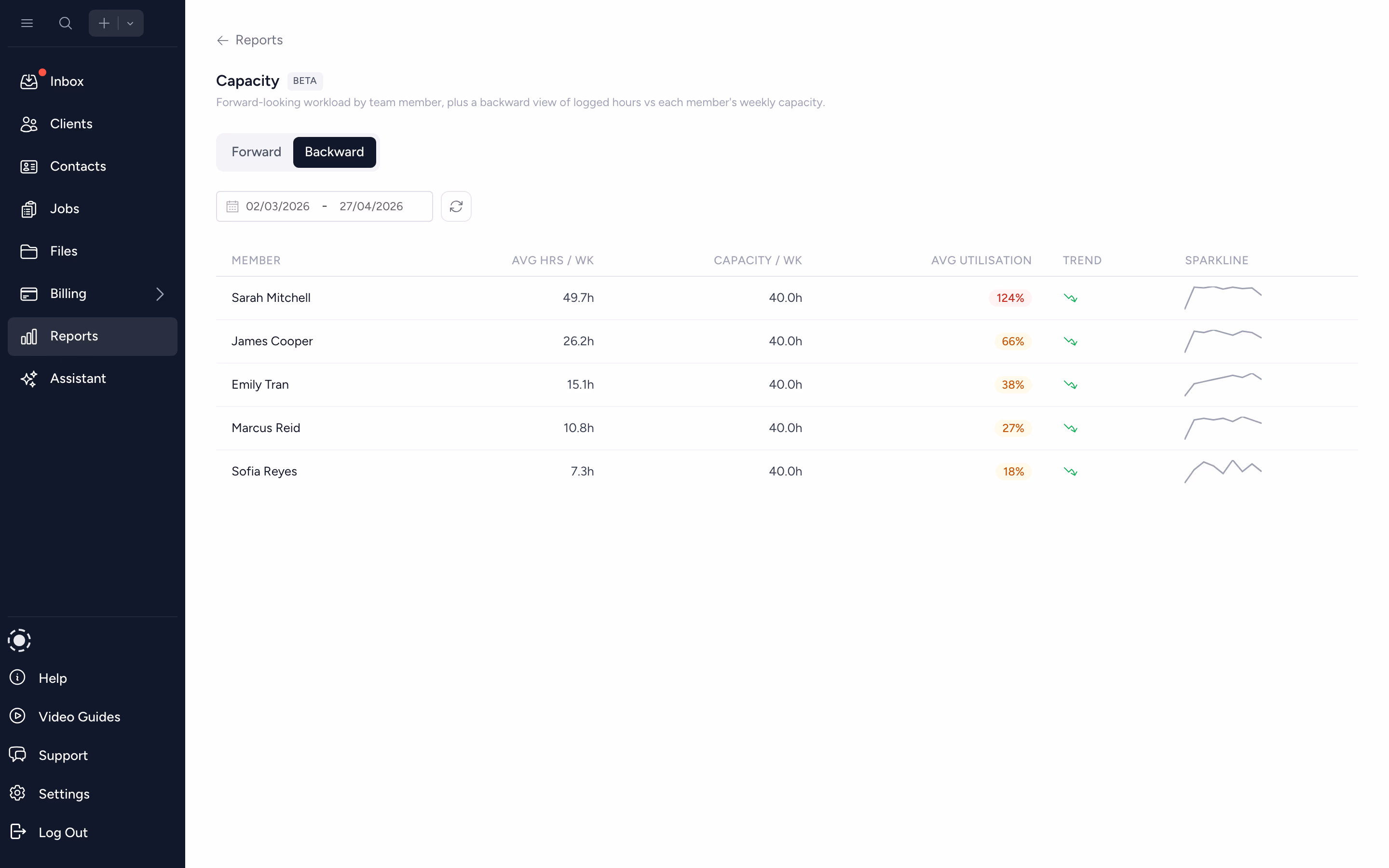Click Sarah Mitchell's sparkline chart

click(x=1223, y=298)
